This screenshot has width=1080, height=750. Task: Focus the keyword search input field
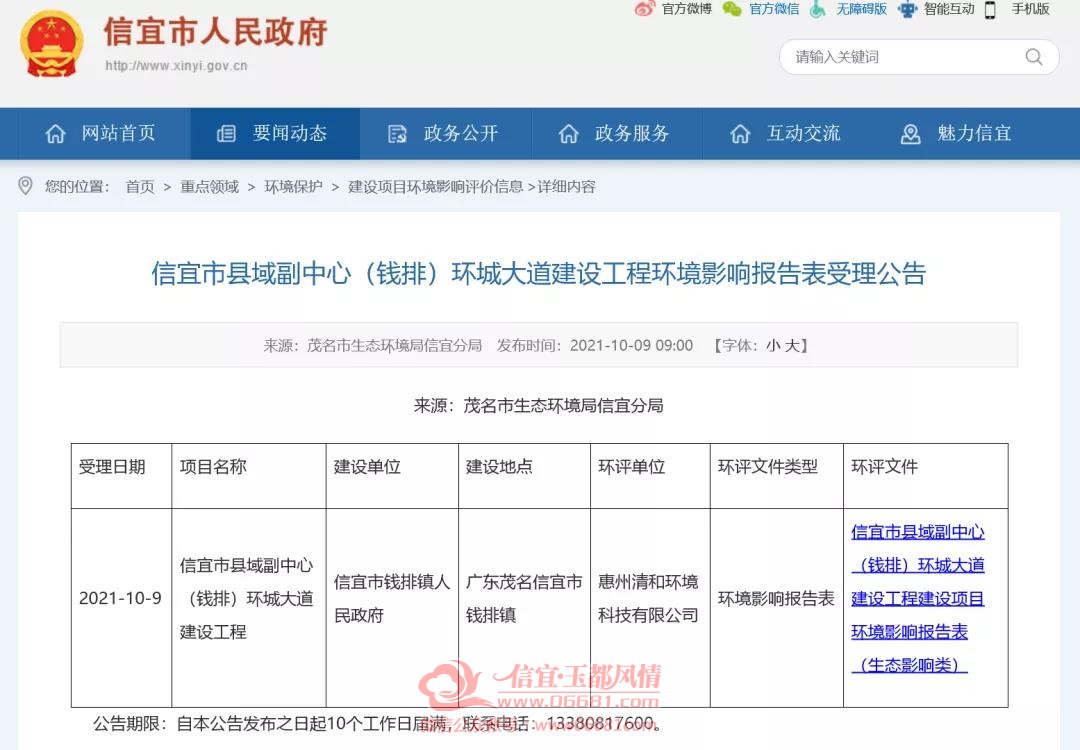919,56
